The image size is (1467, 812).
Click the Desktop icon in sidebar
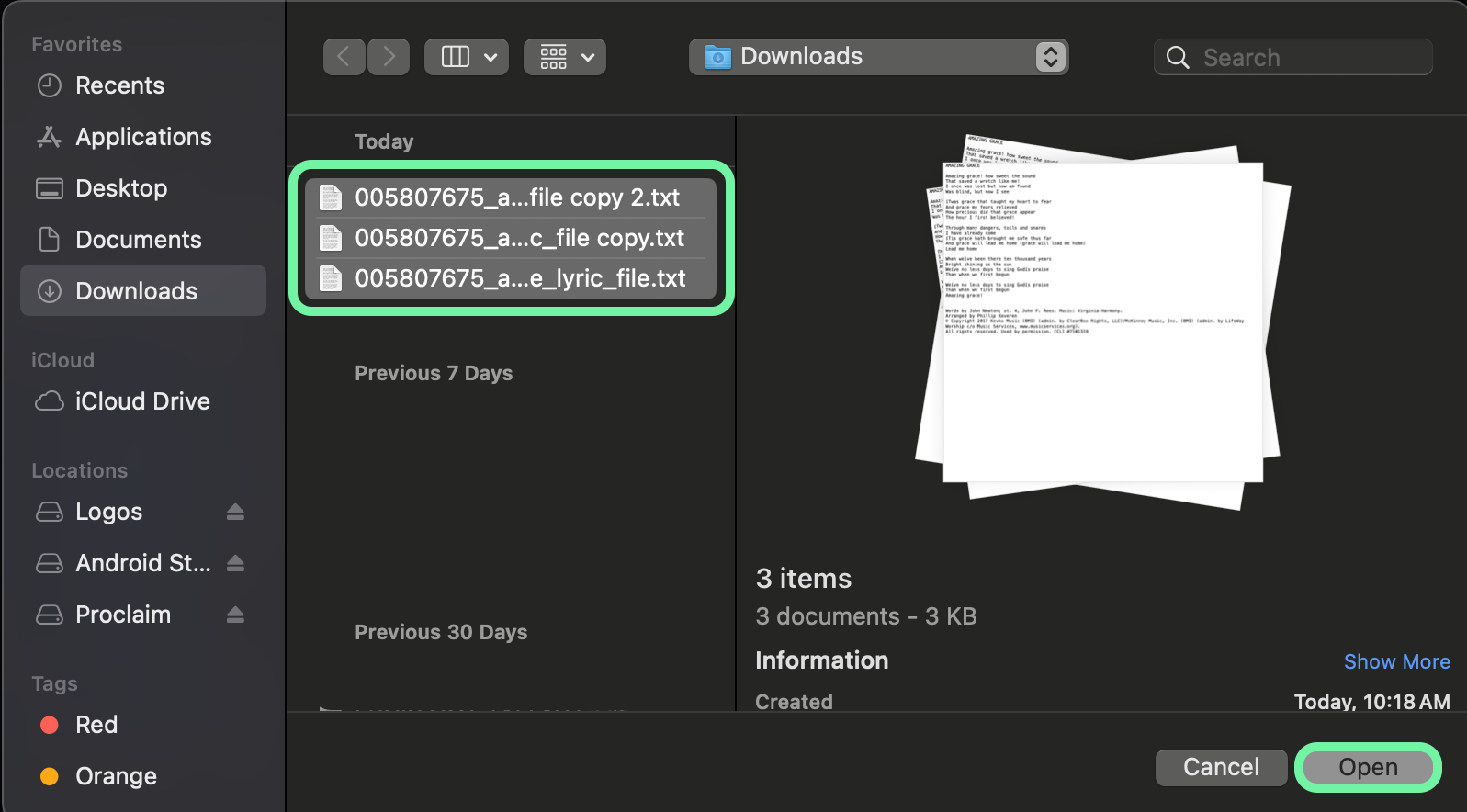pyautogui.click(x=50, y=188)
